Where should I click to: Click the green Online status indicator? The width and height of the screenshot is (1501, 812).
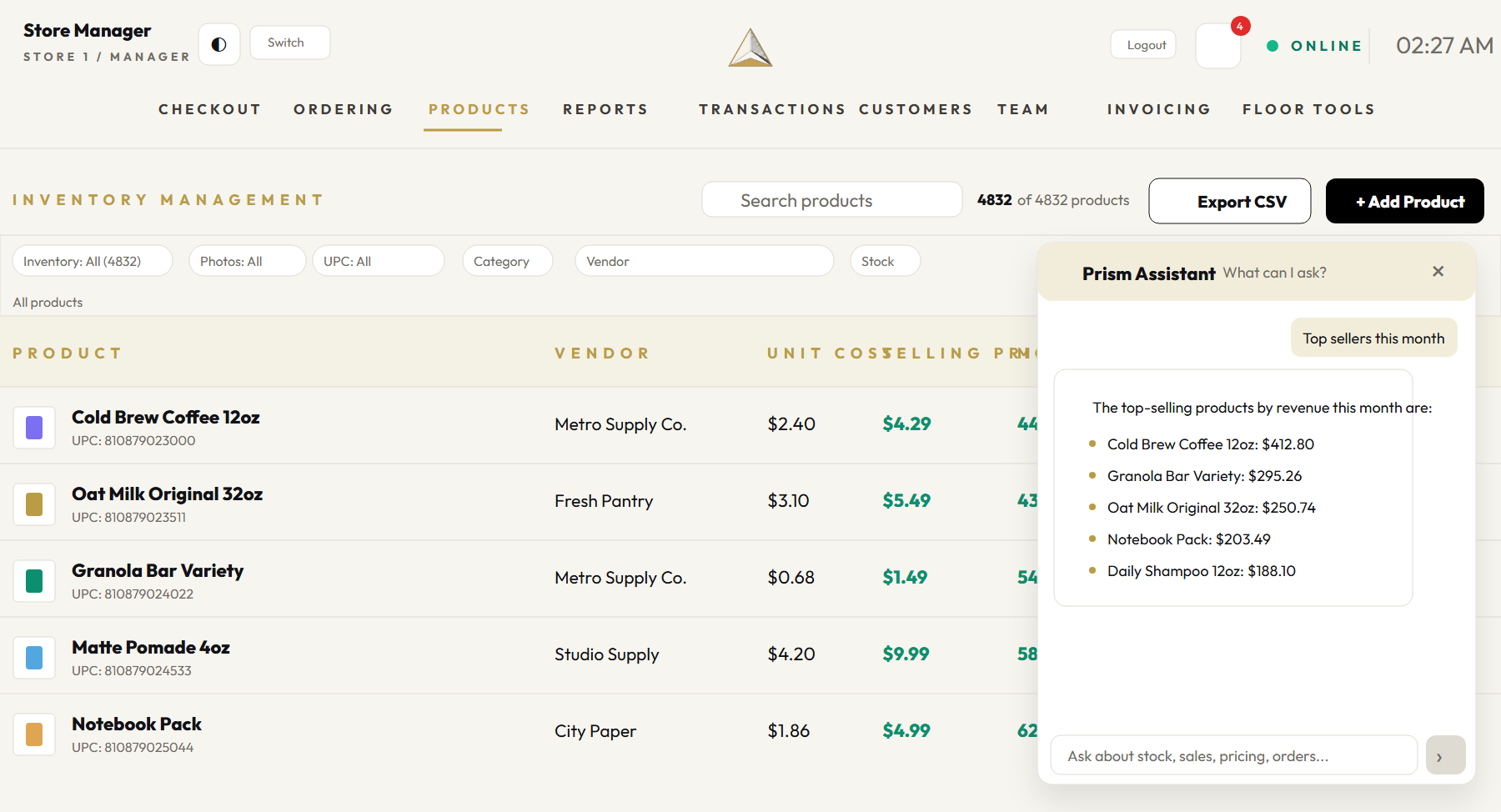tap(1314, 46)
